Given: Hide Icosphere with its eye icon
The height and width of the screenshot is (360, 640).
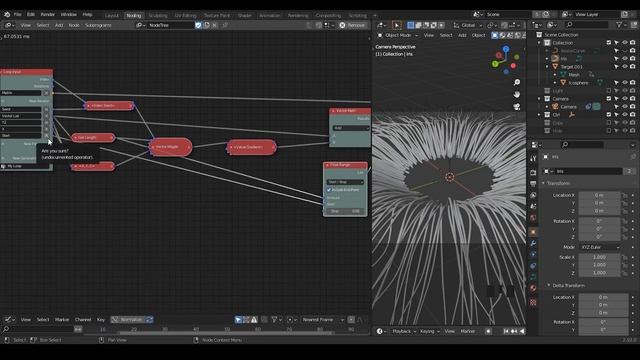Looking at the screenshot, I should click(x=624, y=82).
